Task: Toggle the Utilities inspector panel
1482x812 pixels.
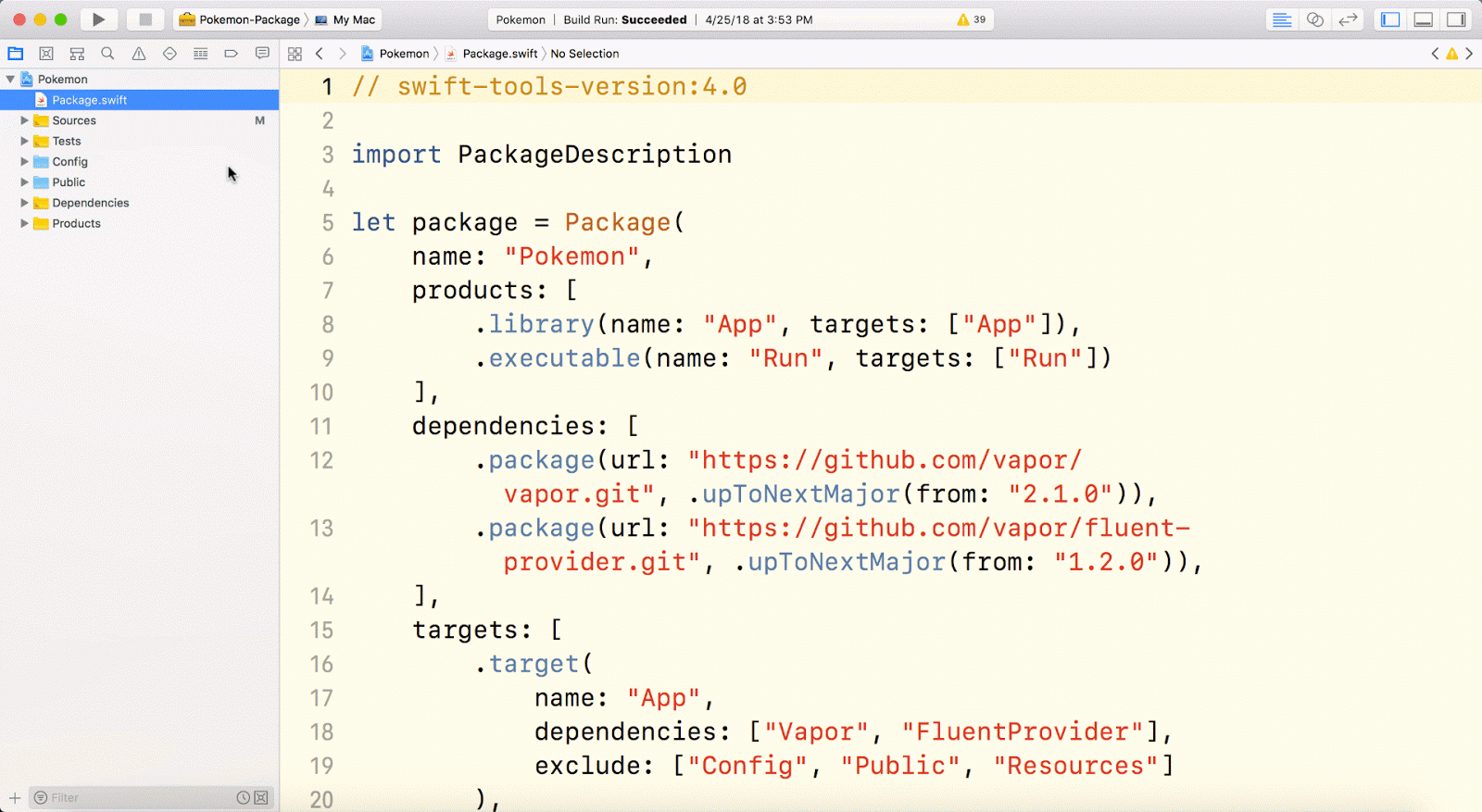Action: [1456, 19]
